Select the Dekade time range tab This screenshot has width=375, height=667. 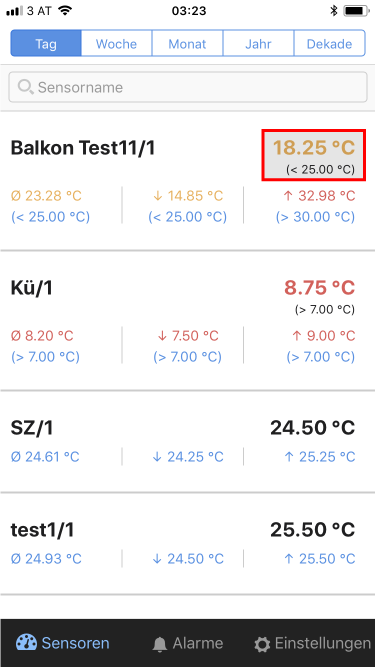tap(330, 43)
